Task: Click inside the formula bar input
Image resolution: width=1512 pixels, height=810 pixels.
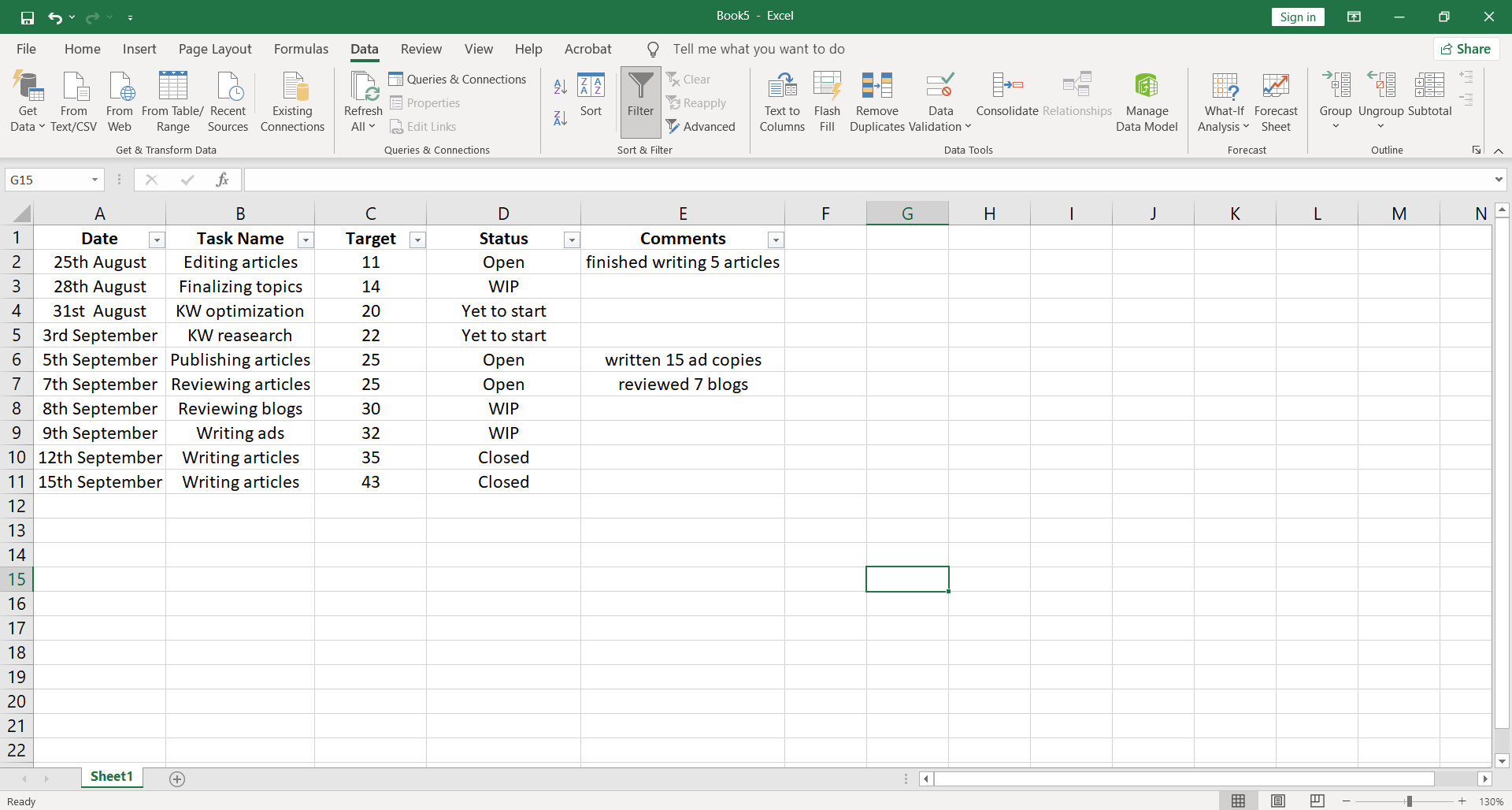Action: click(x=866, y=180)
